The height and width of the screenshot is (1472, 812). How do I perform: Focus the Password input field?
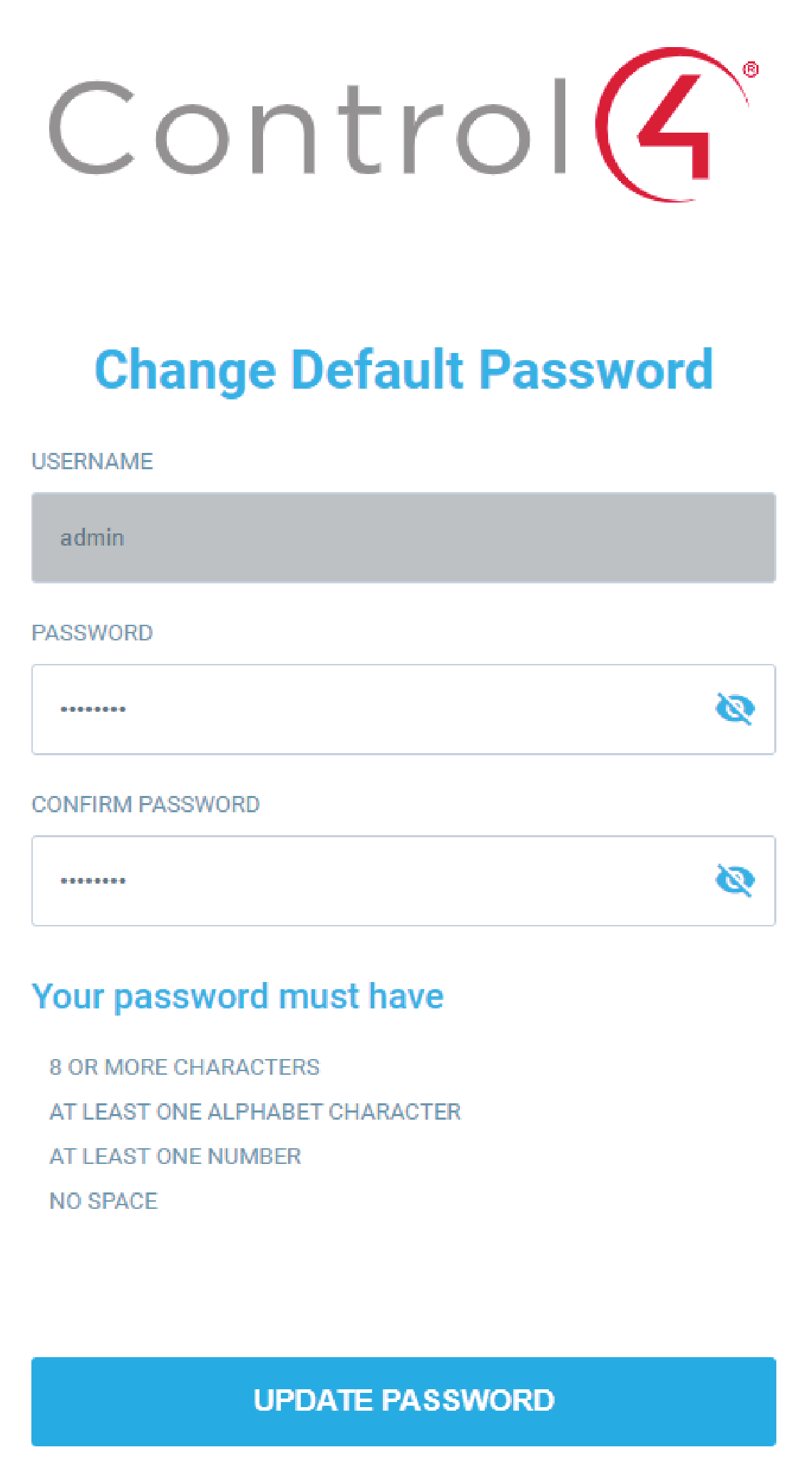pos(404,709)
